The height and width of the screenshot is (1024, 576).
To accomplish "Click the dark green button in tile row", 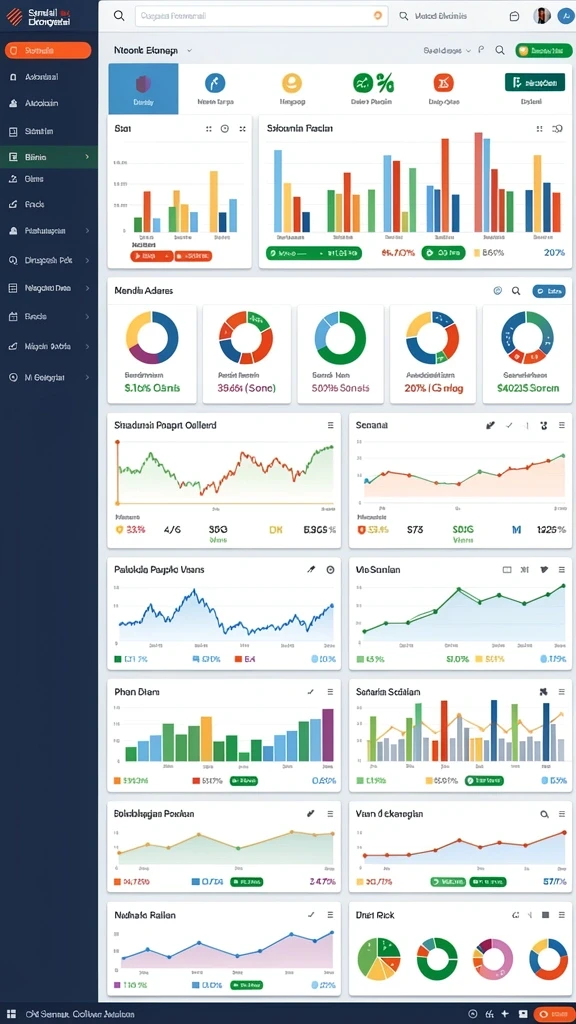I will [x=535, y=82].
